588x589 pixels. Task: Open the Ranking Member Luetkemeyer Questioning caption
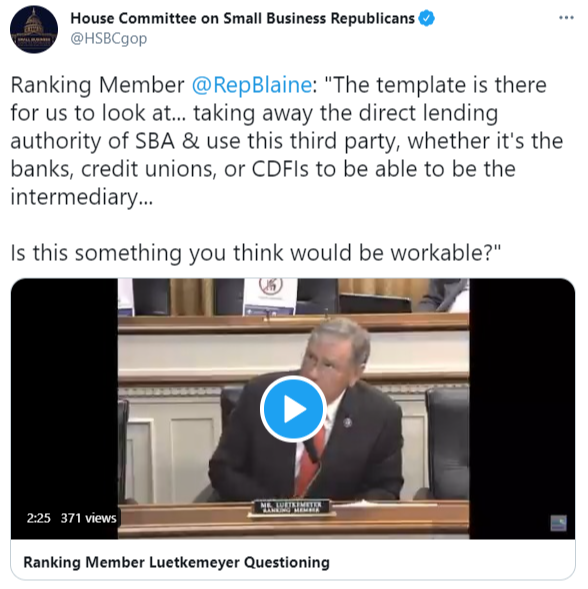click(176, 562)
